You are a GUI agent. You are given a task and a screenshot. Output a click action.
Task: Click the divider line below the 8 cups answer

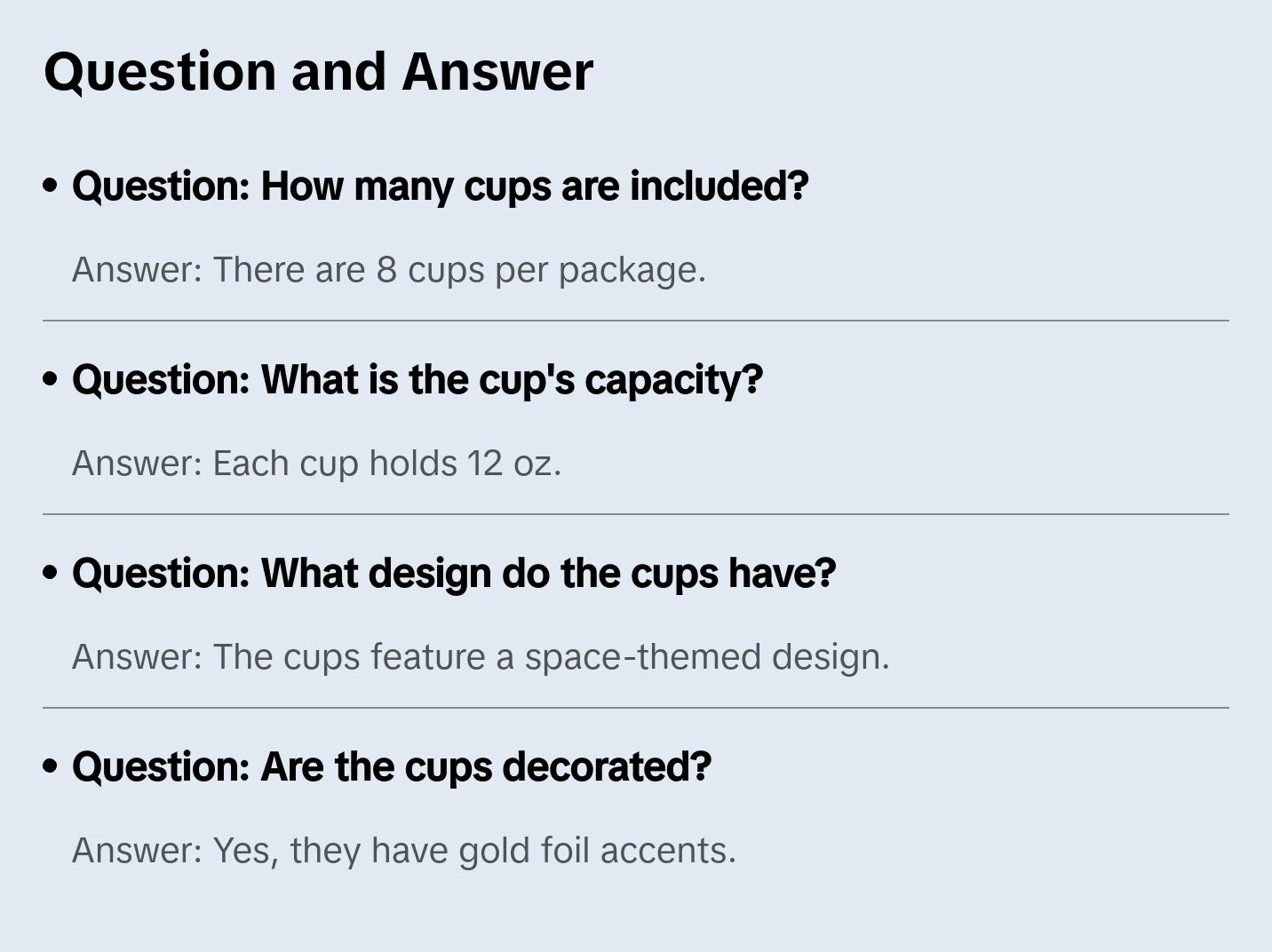pyautogui.click(x=636, y=321)
